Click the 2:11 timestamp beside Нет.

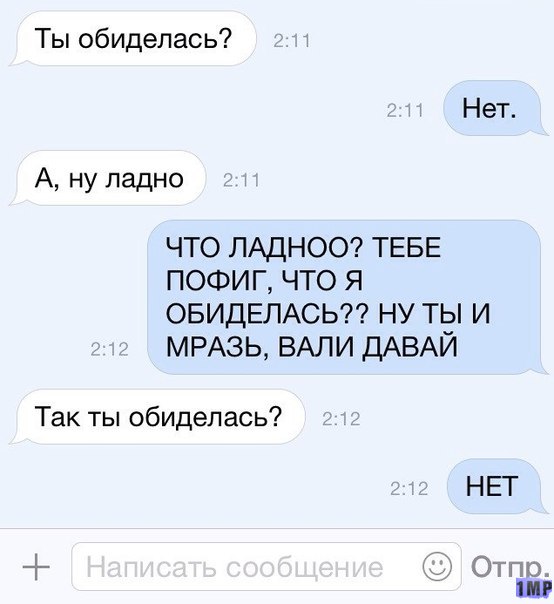(405, 111)
